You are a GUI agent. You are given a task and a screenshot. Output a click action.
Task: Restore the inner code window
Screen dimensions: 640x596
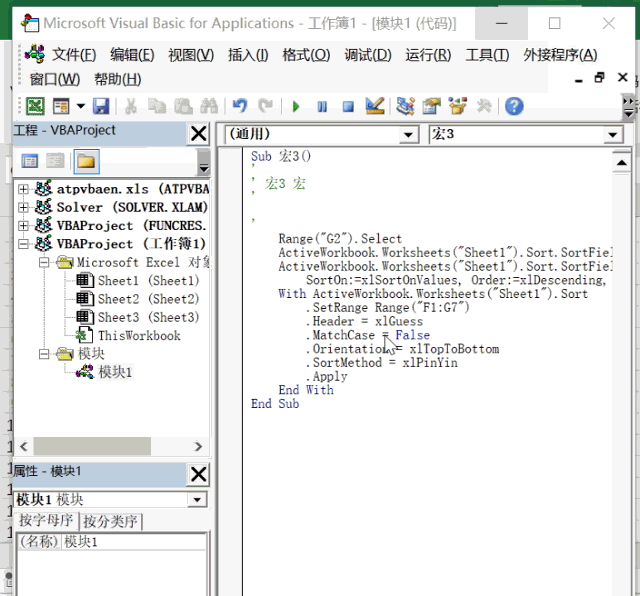pyautogui.click(x=600, y=77)
